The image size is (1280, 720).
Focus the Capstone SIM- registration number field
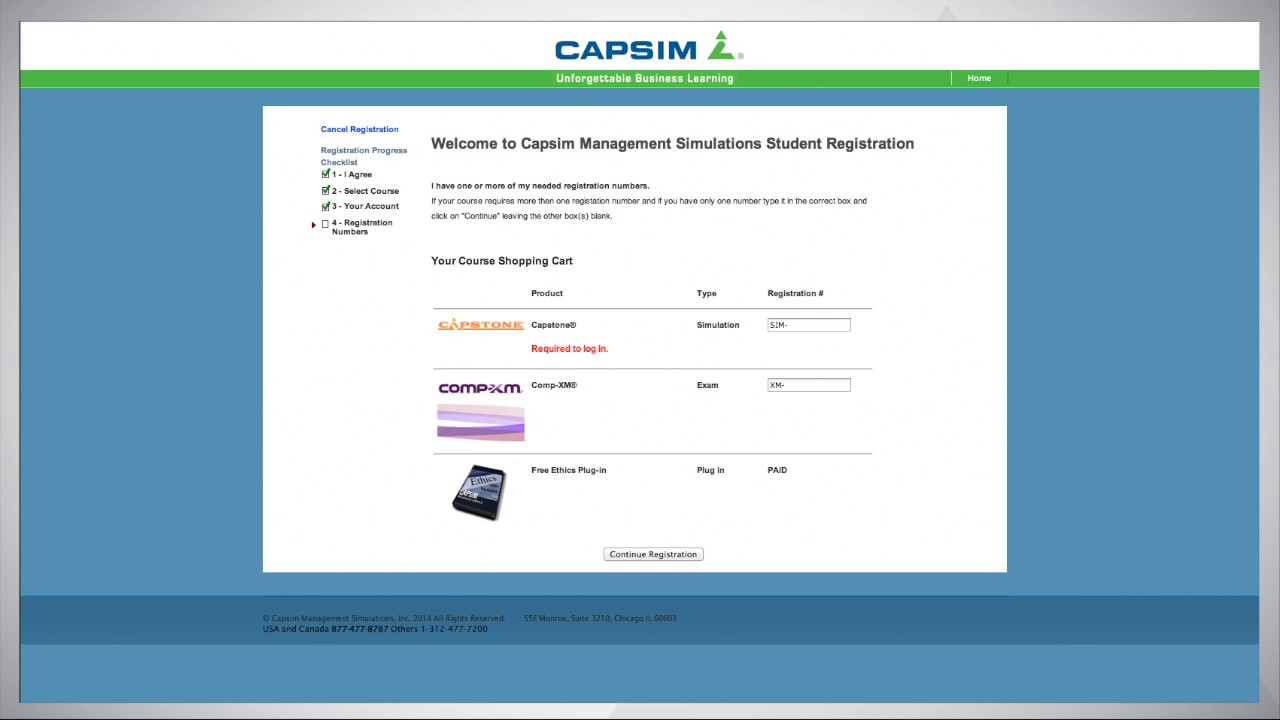[x=809, y=325]
